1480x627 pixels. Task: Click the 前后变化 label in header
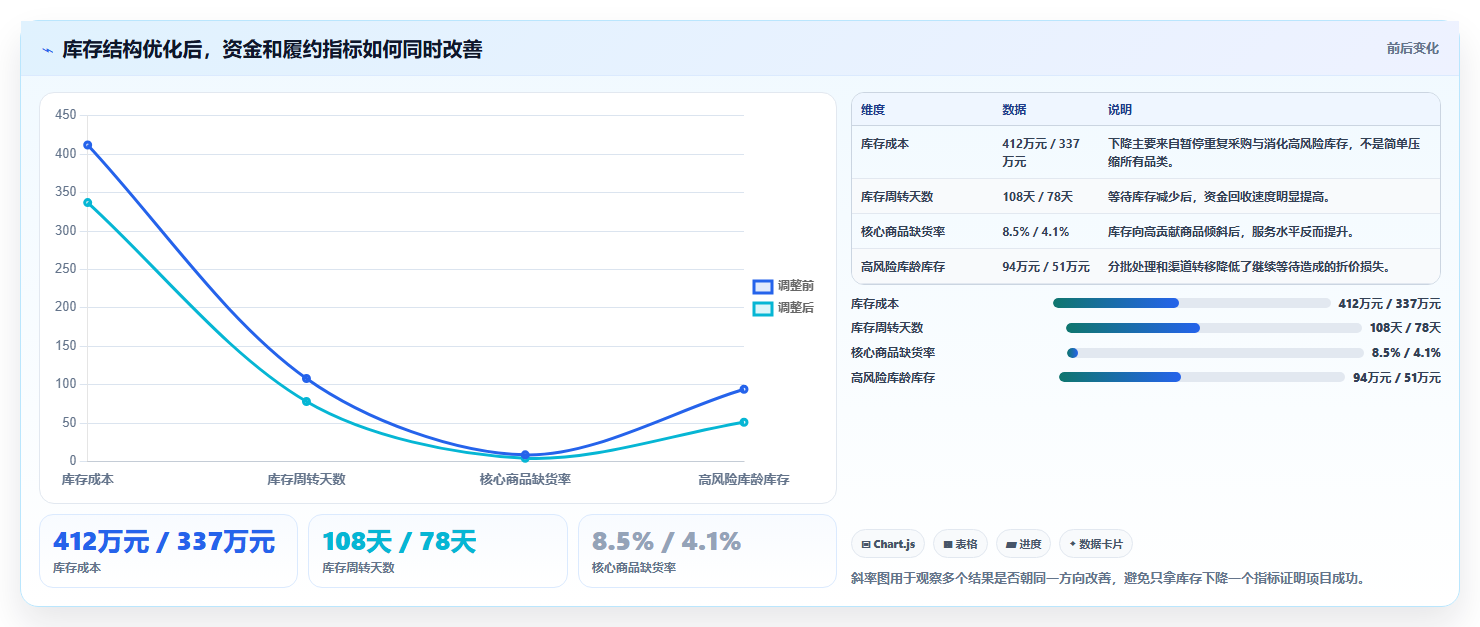pyautogui.click(x=1412, y=48)
